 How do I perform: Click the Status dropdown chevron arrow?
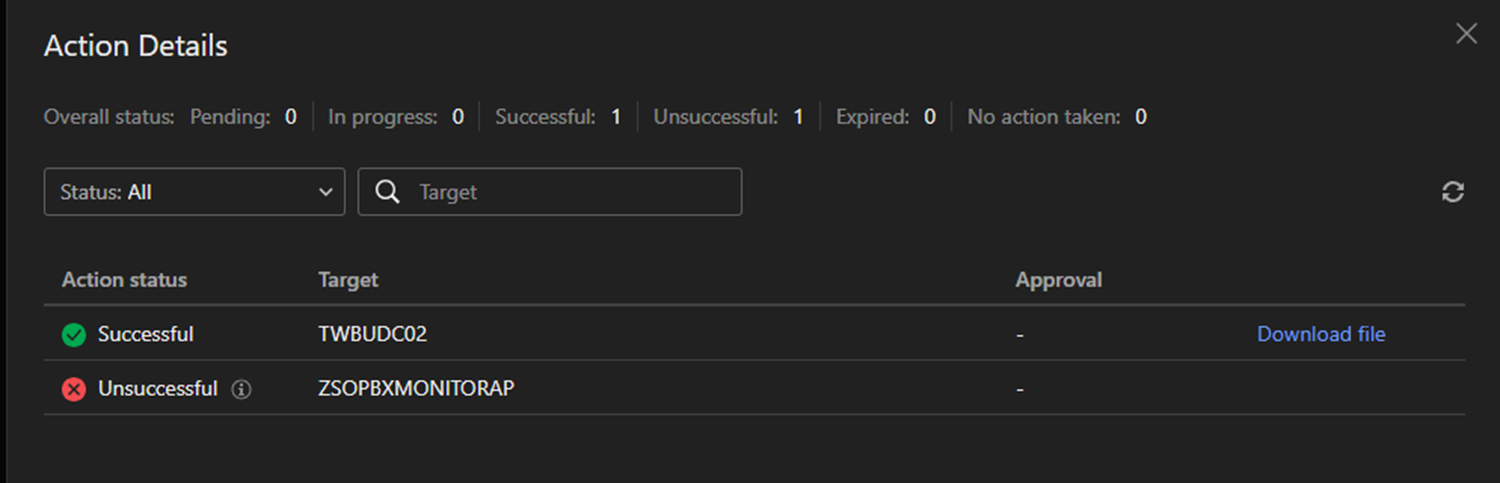point(325,192)
